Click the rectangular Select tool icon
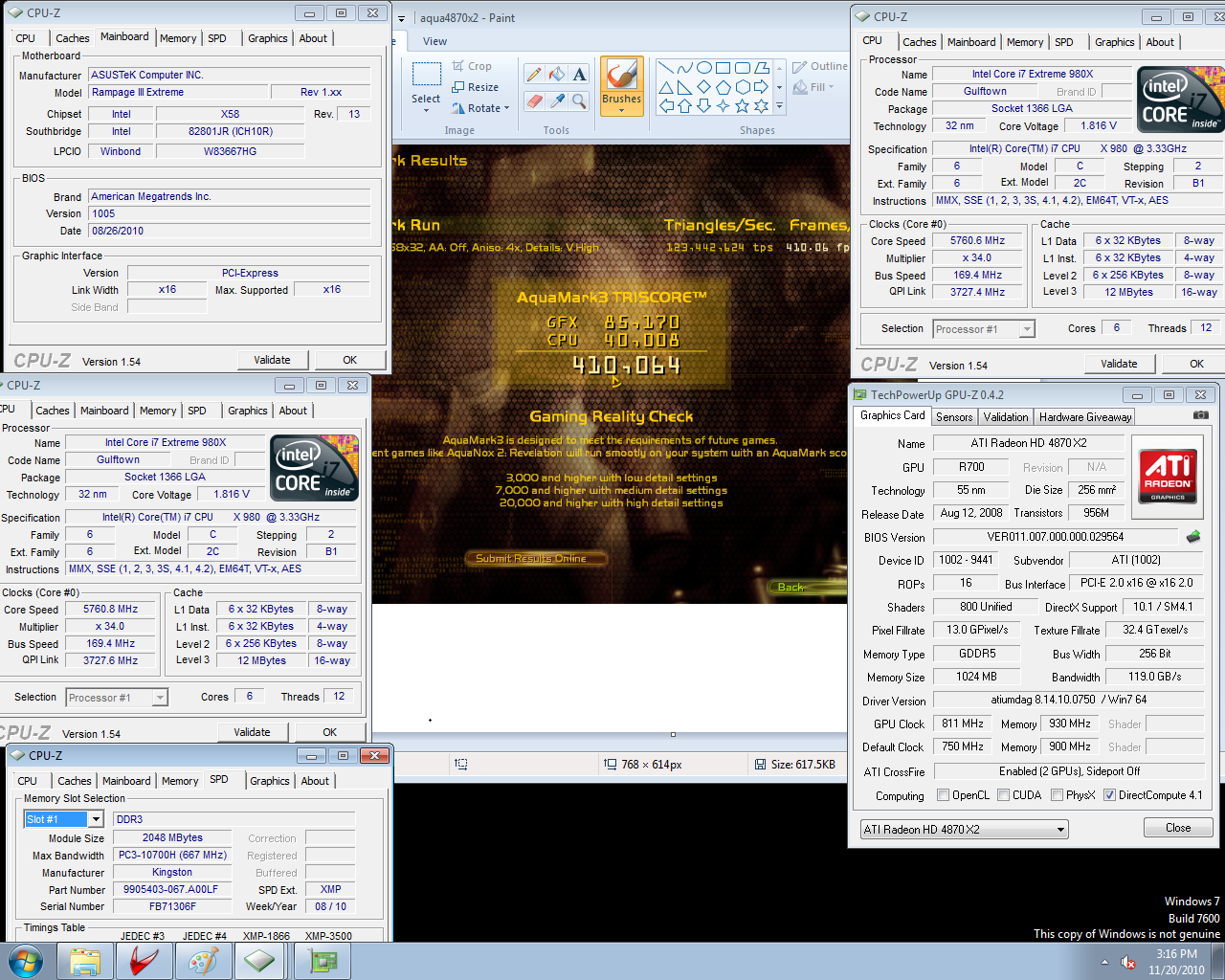Image resolution: width=1225 pixels, height=980 pixels. click(x=426, y=75)
